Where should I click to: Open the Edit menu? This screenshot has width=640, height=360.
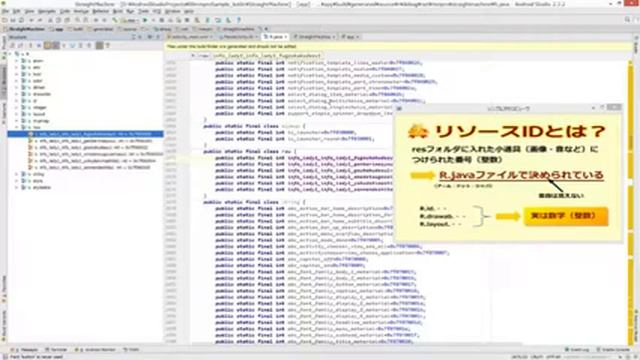click(16, 11)
